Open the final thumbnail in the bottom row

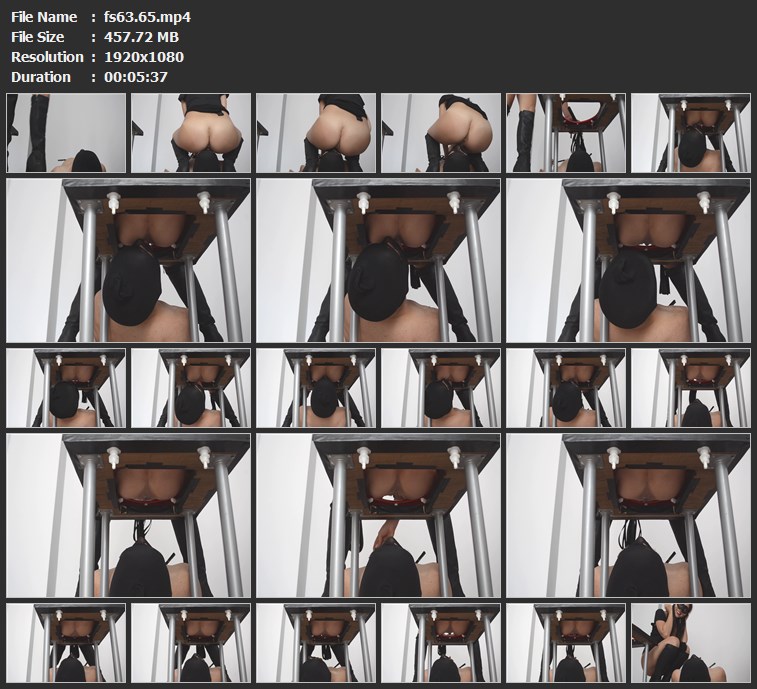(x=691, y=643)
